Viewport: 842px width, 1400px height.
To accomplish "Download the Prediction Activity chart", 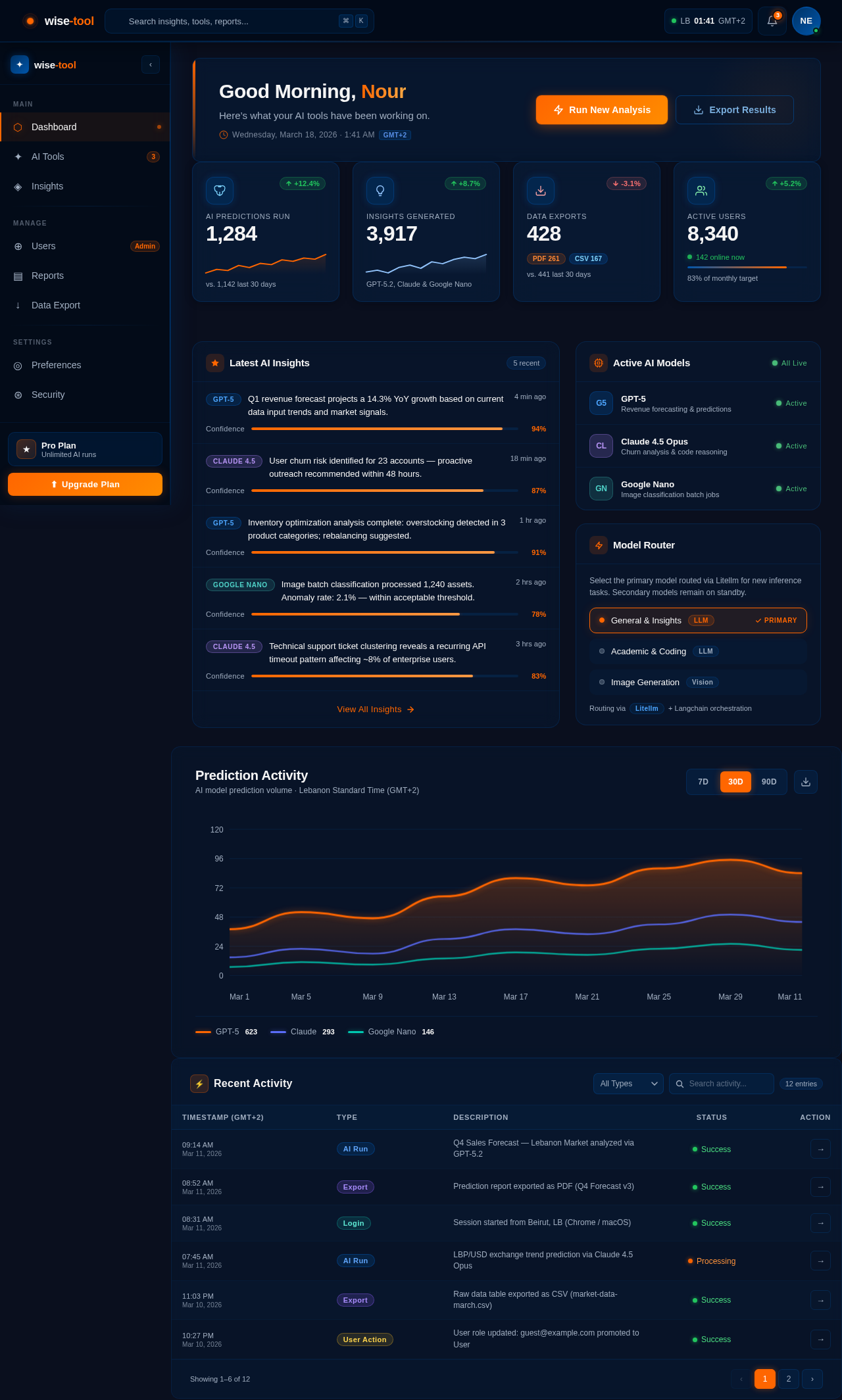I will (806, 782).
